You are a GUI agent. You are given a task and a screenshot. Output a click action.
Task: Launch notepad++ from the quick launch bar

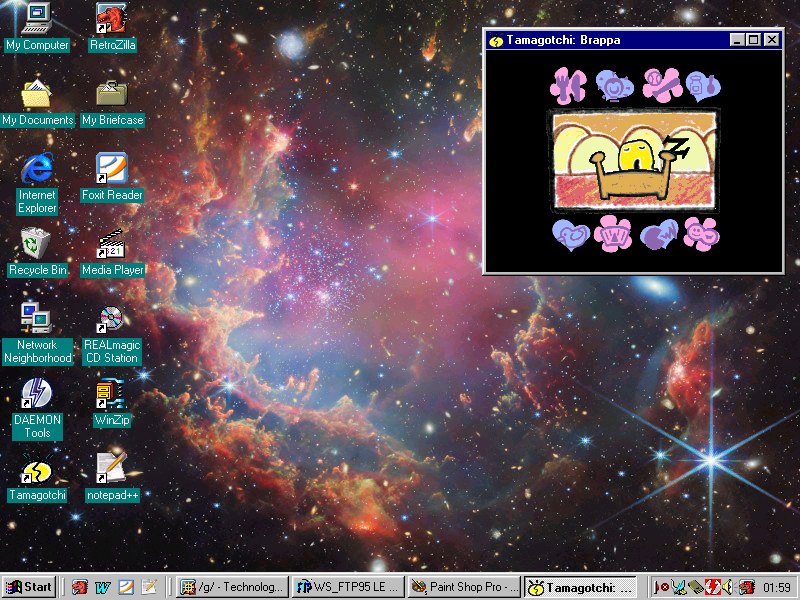(x=149, y=587)
